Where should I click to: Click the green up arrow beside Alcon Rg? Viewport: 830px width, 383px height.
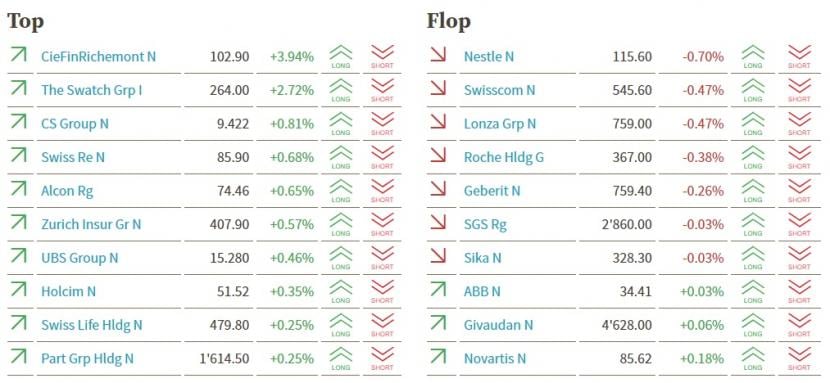pos(19,189)
